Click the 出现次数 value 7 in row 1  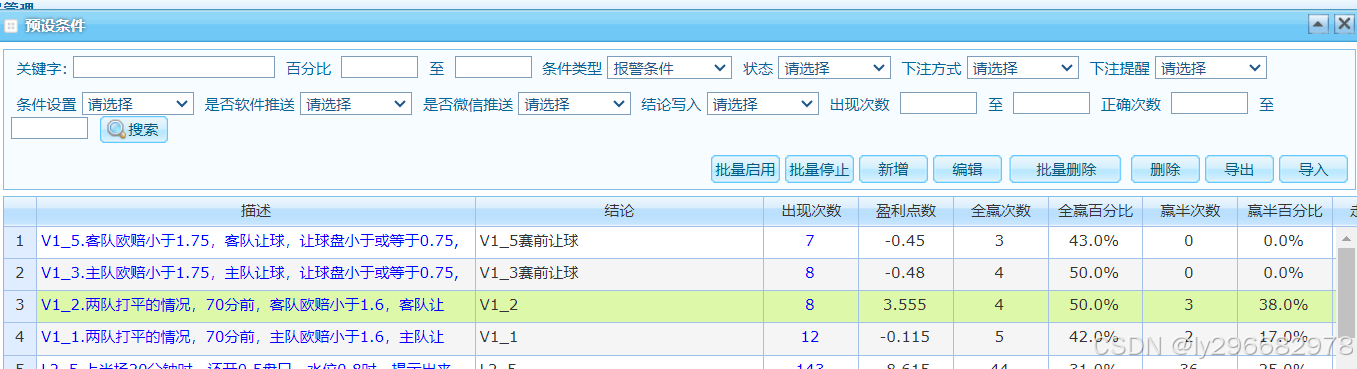pos(810,241)
